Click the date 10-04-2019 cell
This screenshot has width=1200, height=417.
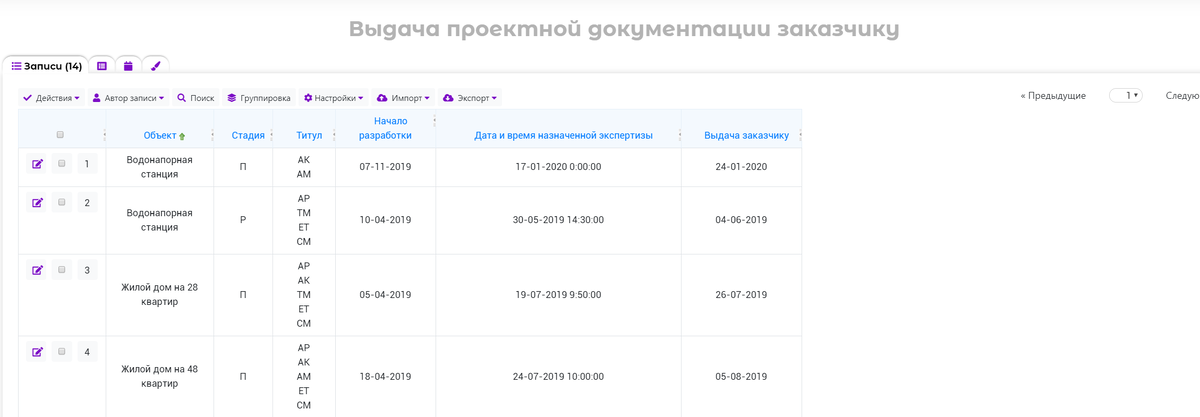385,220
